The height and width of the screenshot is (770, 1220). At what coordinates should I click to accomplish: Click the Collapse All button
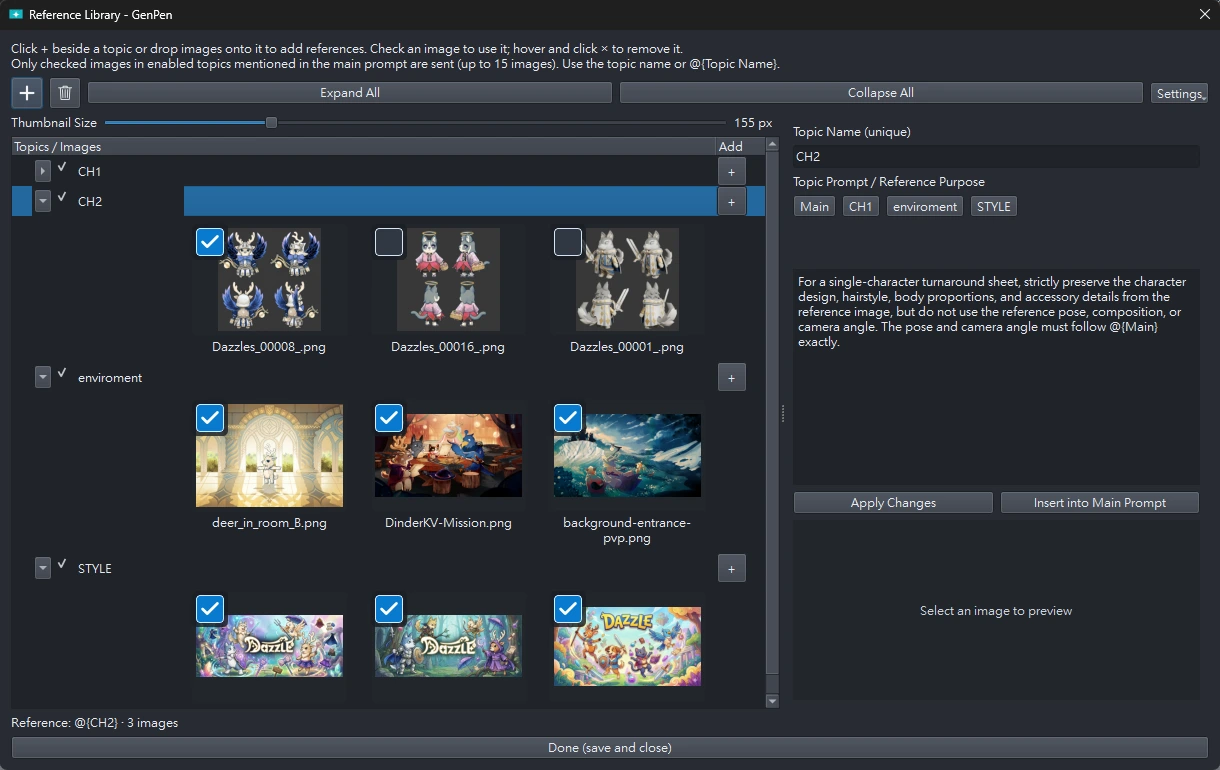point(881,93)
